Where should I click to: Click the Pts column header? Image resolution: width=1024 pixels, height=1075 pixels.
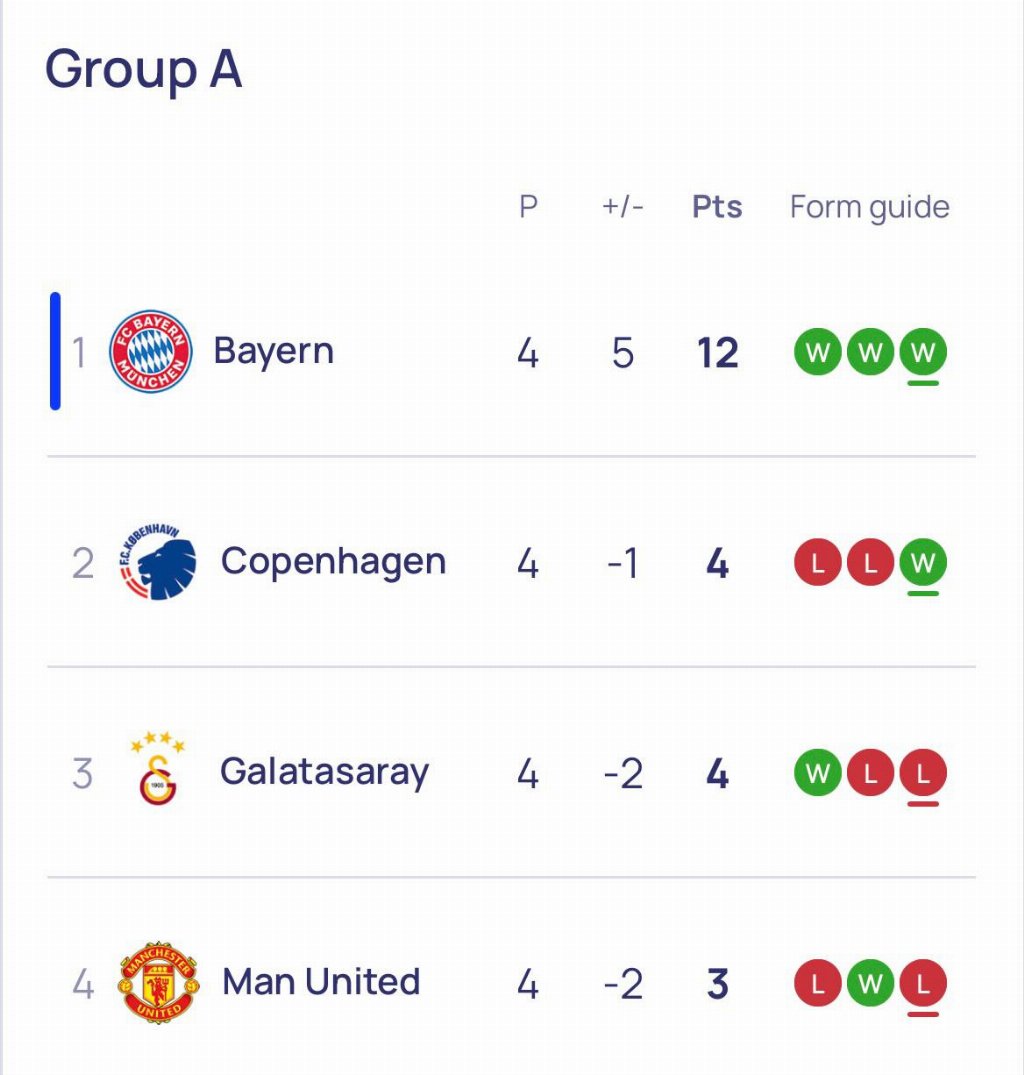[717, 207]
